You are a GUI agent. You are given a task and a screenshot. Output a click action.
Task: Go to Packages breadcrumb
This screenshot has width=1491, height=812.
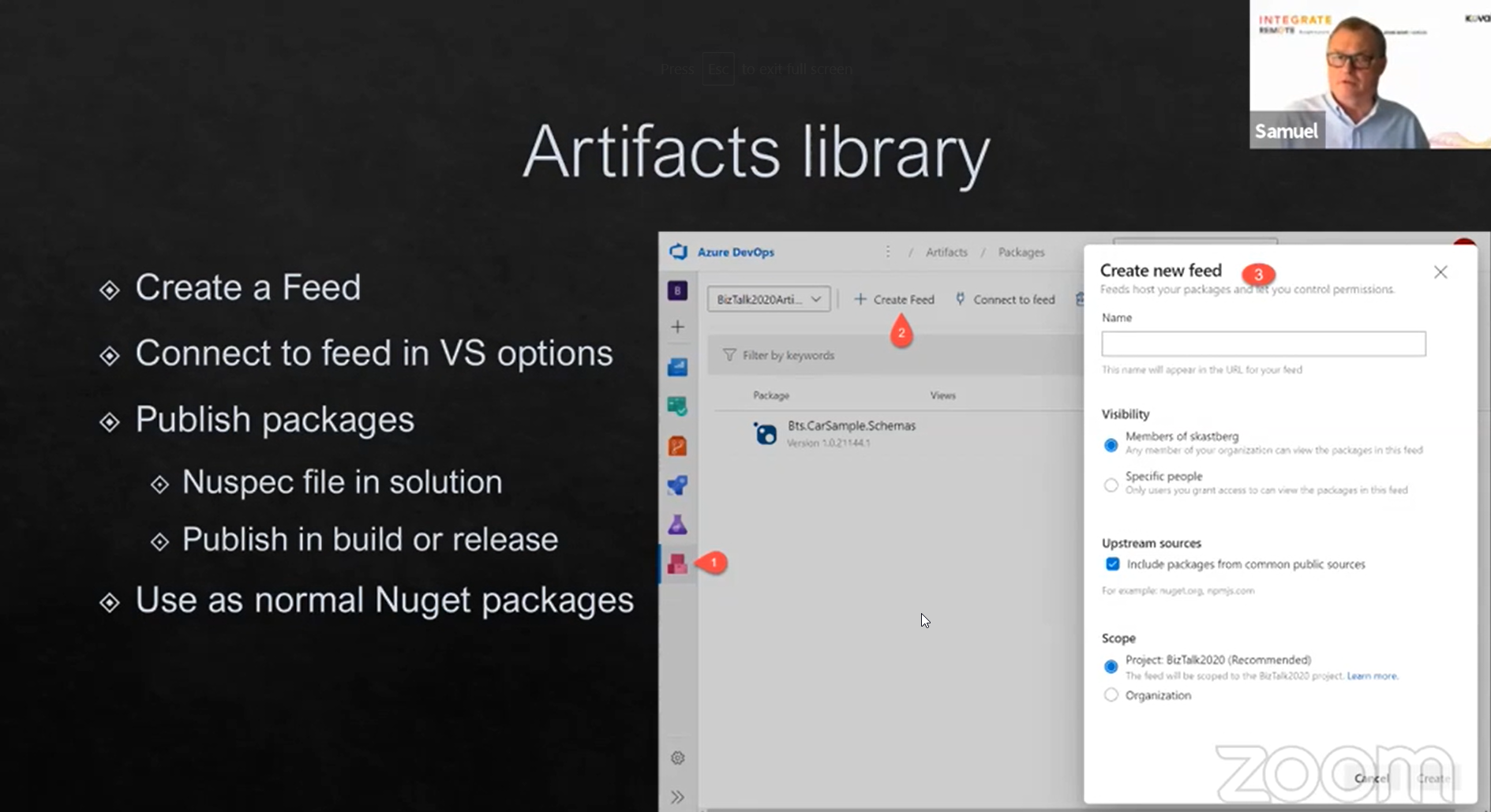click(1021, 252)
